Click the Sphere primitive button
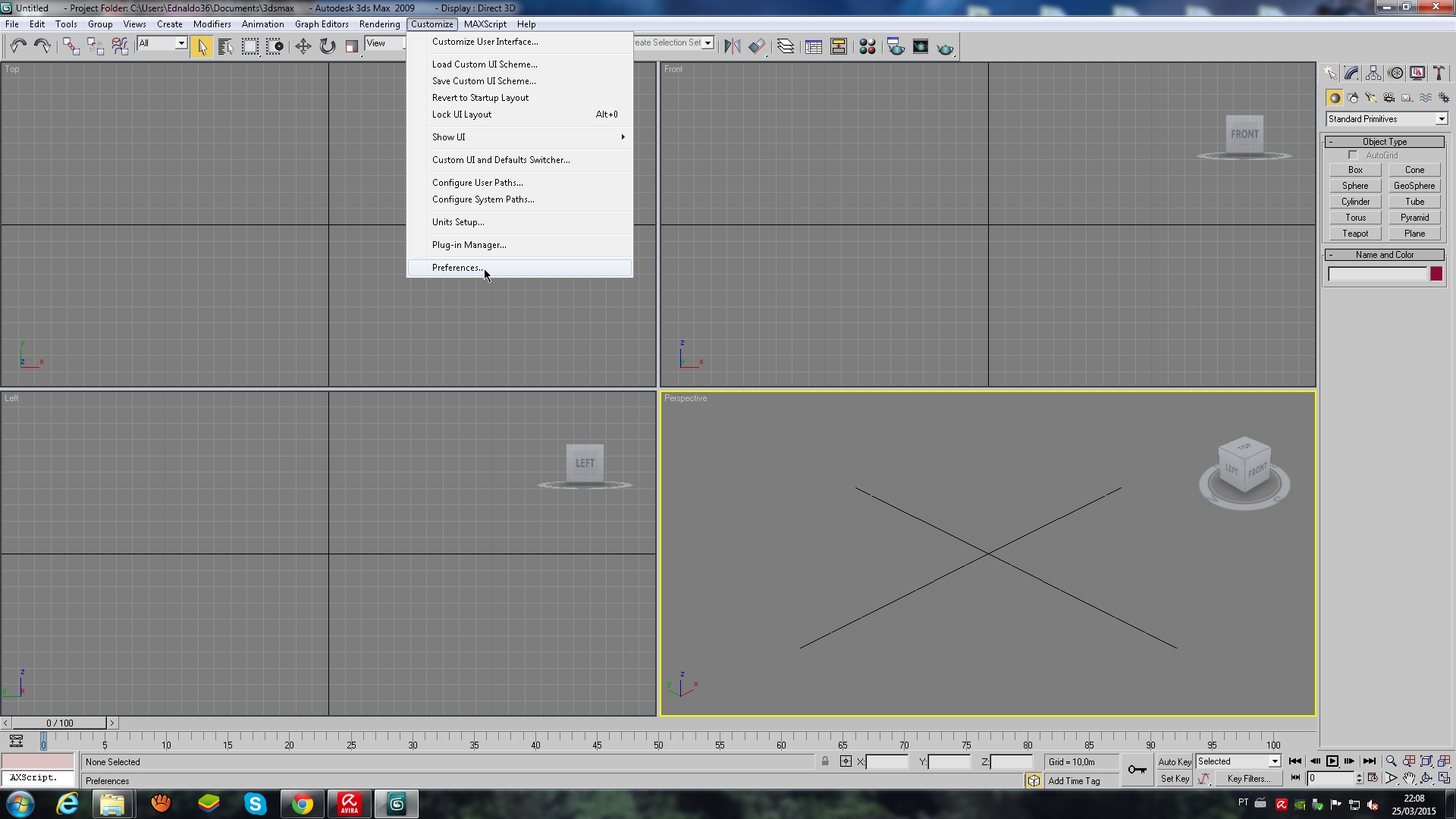The image size is (1456, 819). (1355, 185)
